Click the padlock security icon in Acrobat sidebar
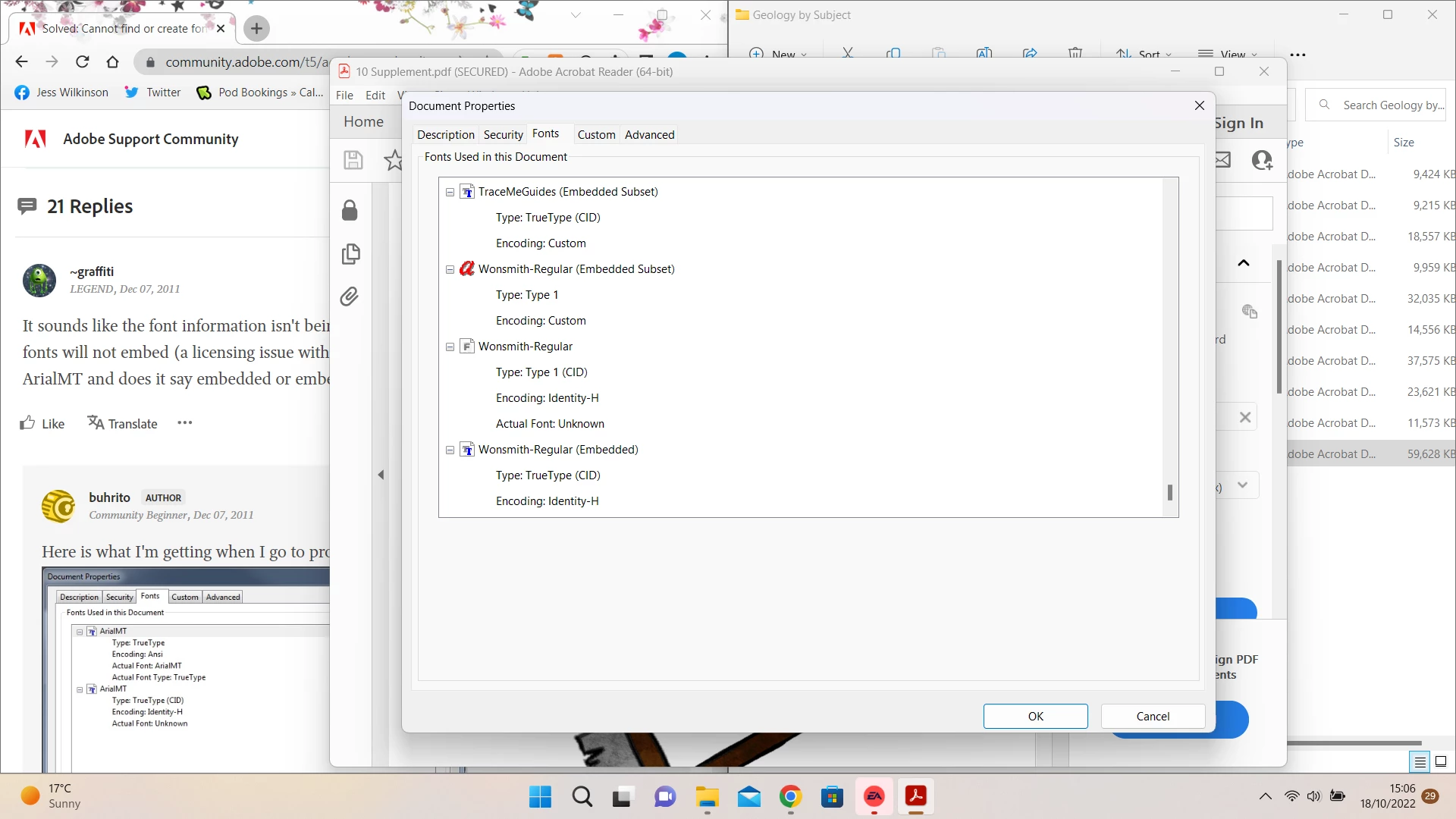This screenshot has width=1456, height=819. [350, 210]
